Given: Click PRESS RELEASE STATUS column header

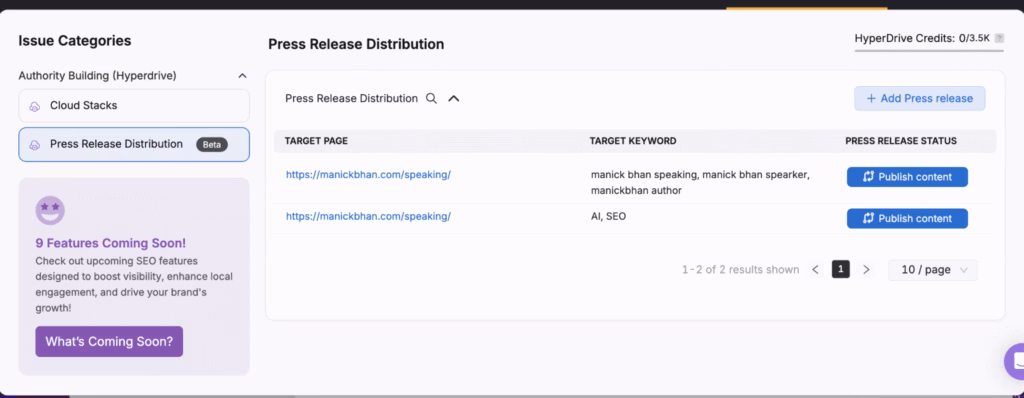Looking at the screenshot, I should coord(901,141).
